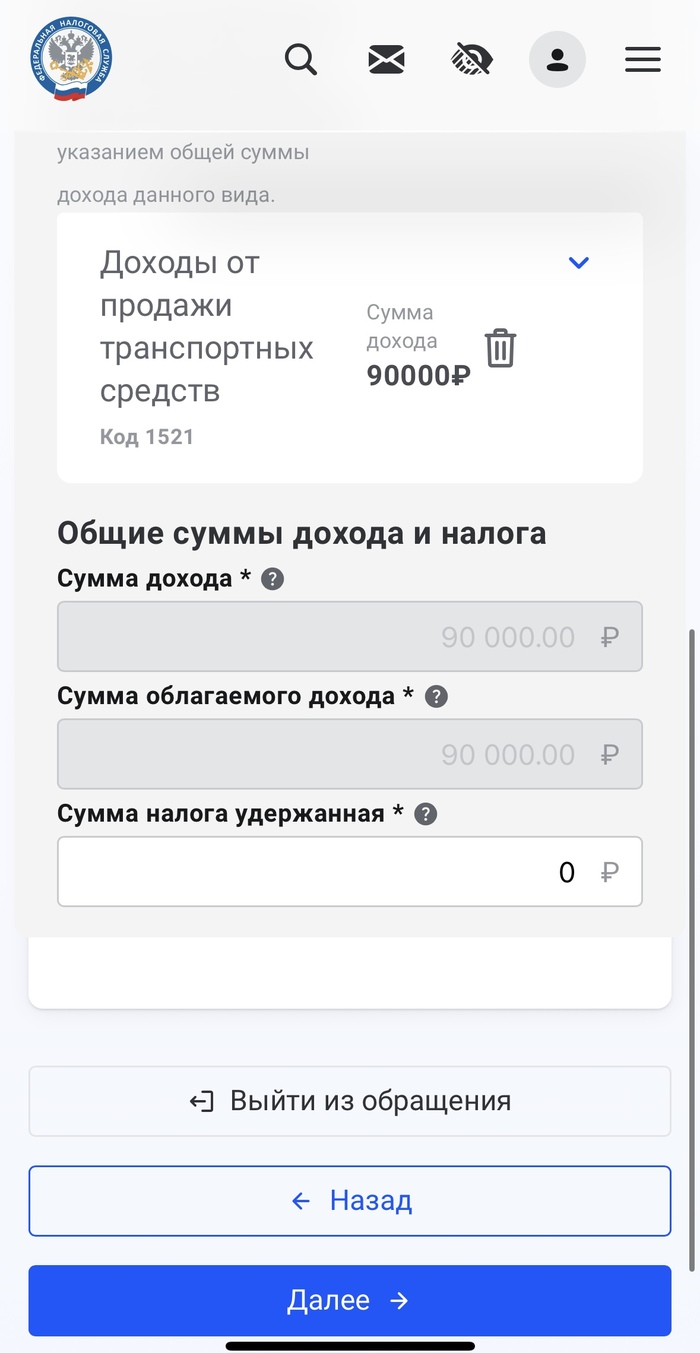Show help for Сумма дохода
This screenshot has width=700, height=1353.
[272, 579]
